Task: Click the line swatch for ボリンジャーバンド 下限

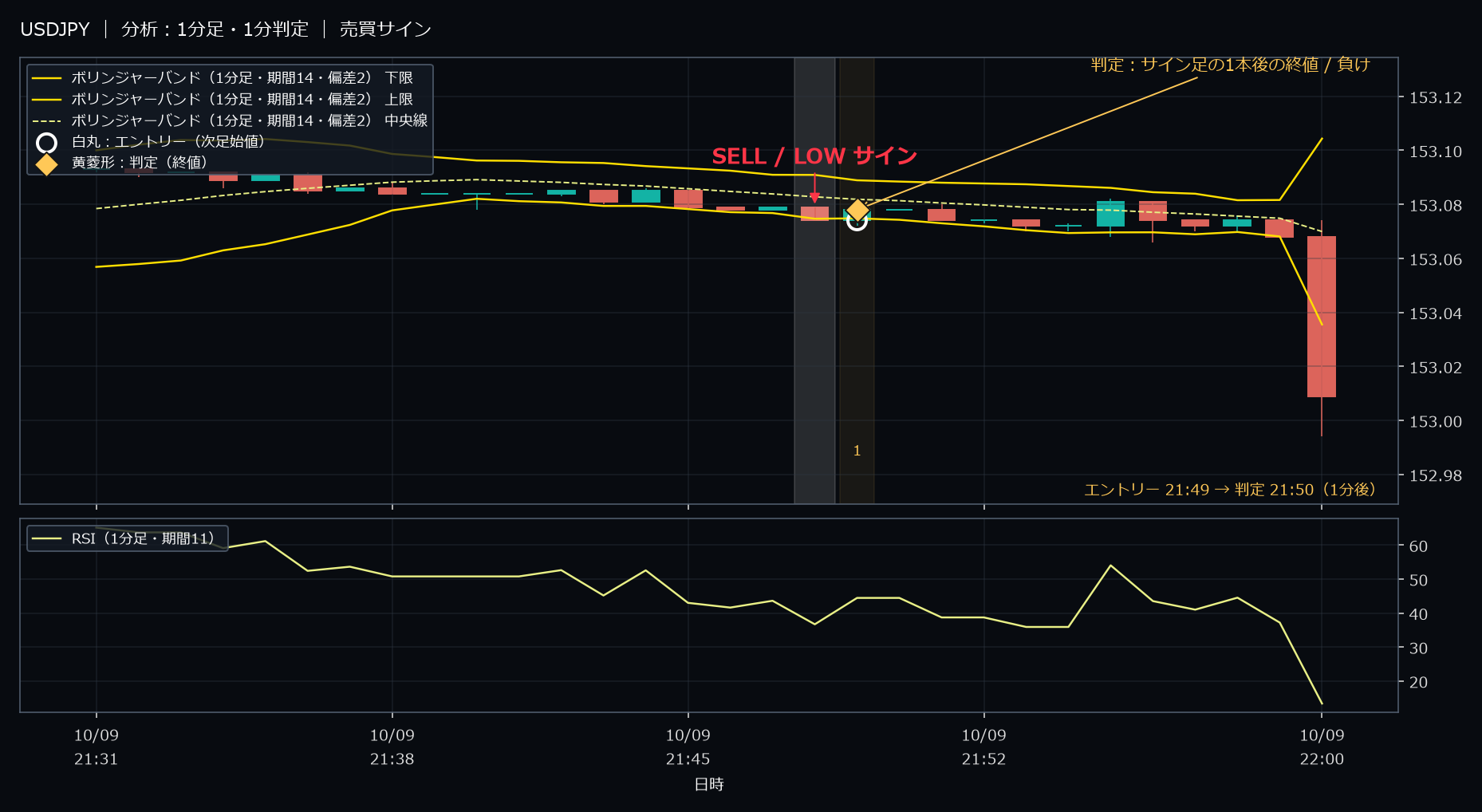Action: tap(46, 78)
